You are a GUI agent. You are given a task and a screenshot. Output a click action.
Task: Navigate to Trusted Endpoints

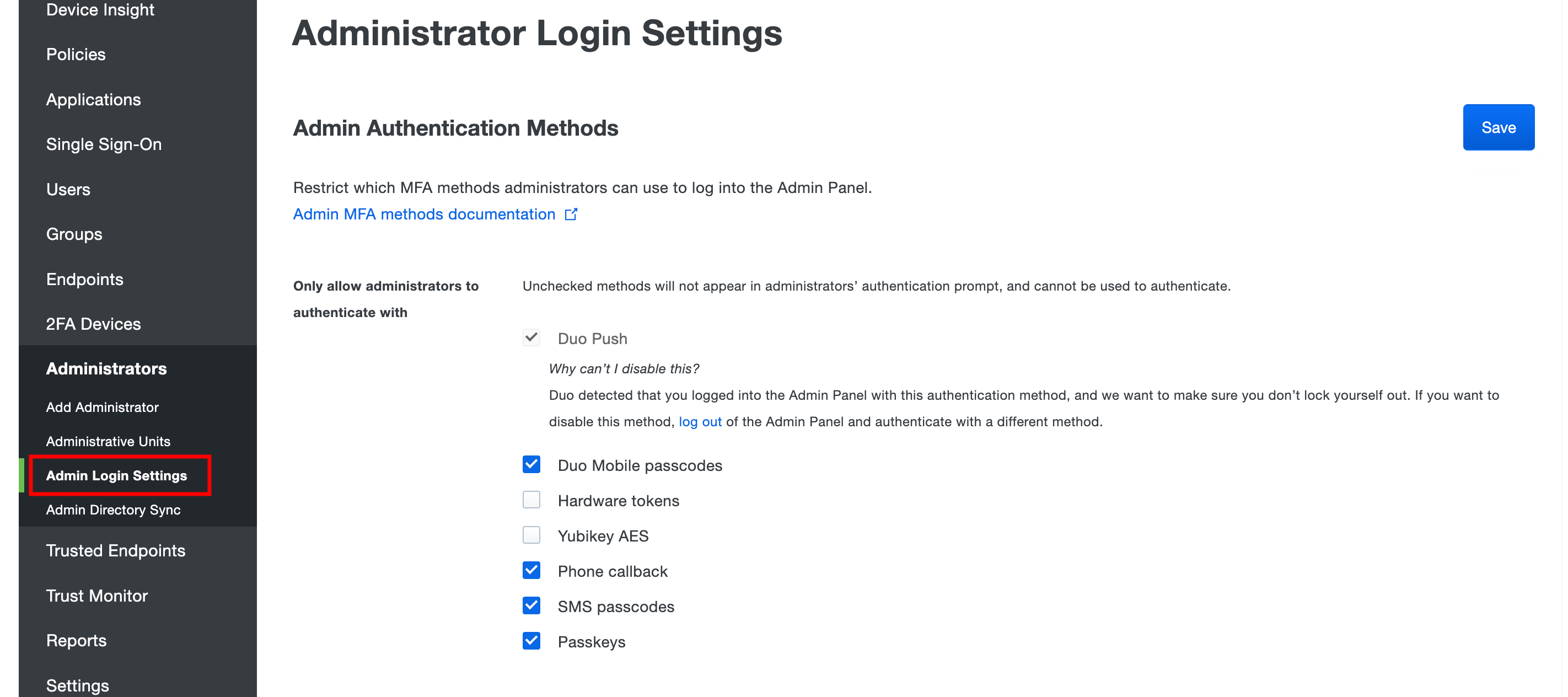point(116,551)
